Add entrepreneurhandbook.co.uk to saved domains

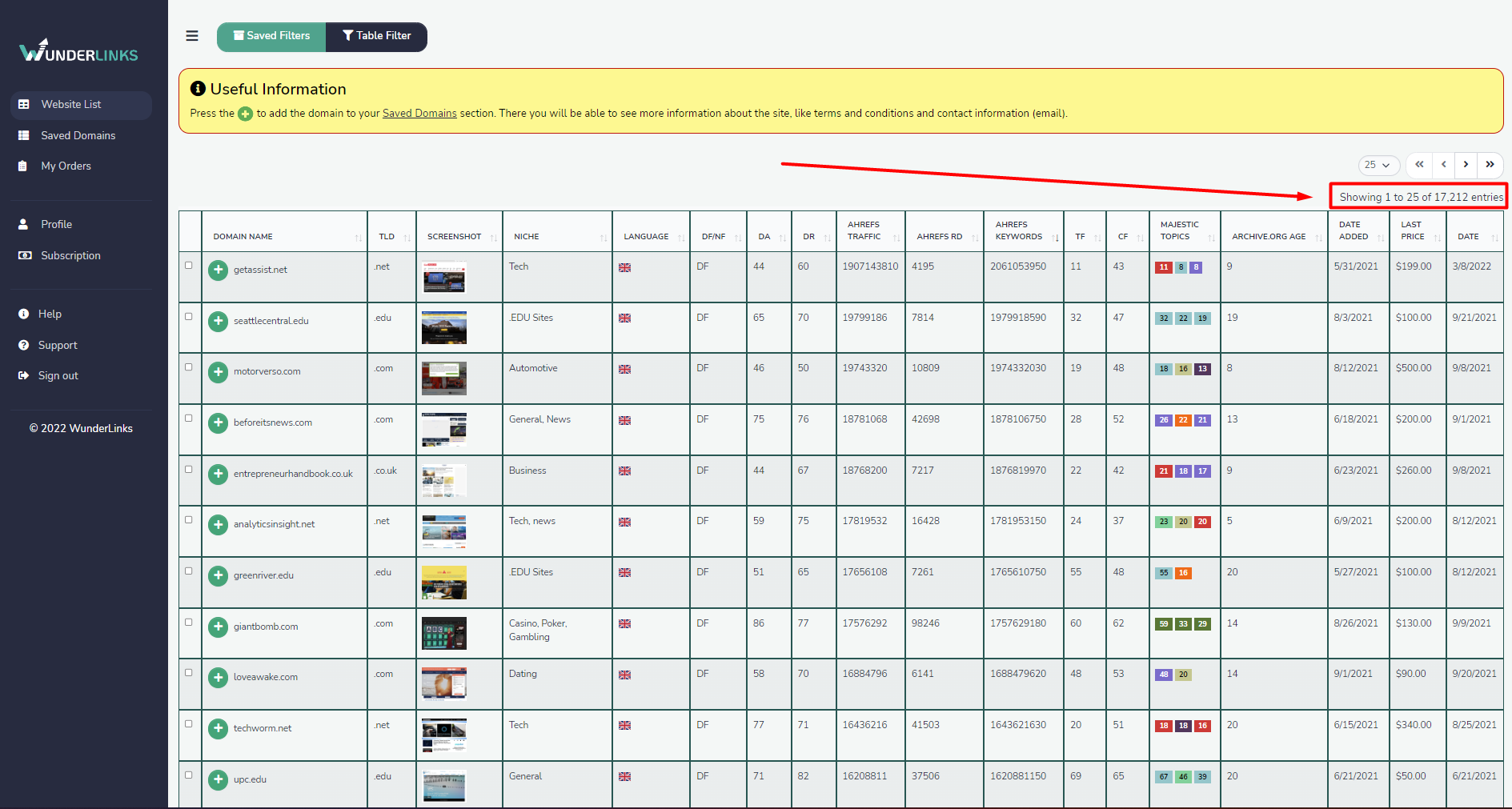(218, 475)
